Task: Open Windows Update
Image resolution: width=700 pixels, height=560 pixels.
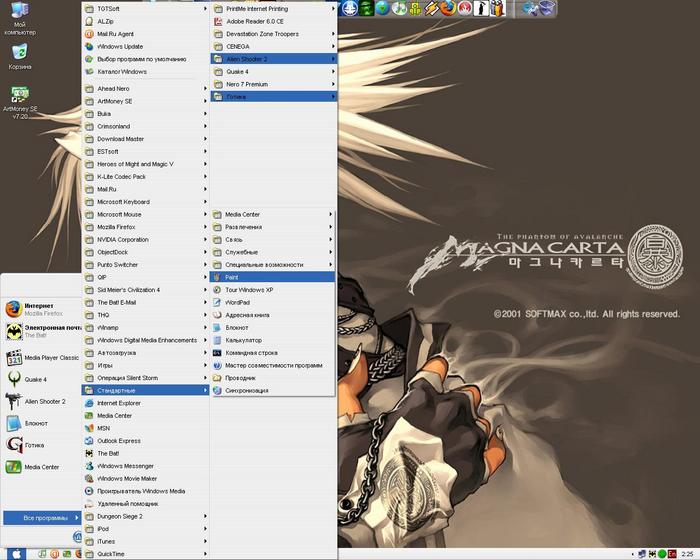Action: pyautogui.click(x=146, y=46)
